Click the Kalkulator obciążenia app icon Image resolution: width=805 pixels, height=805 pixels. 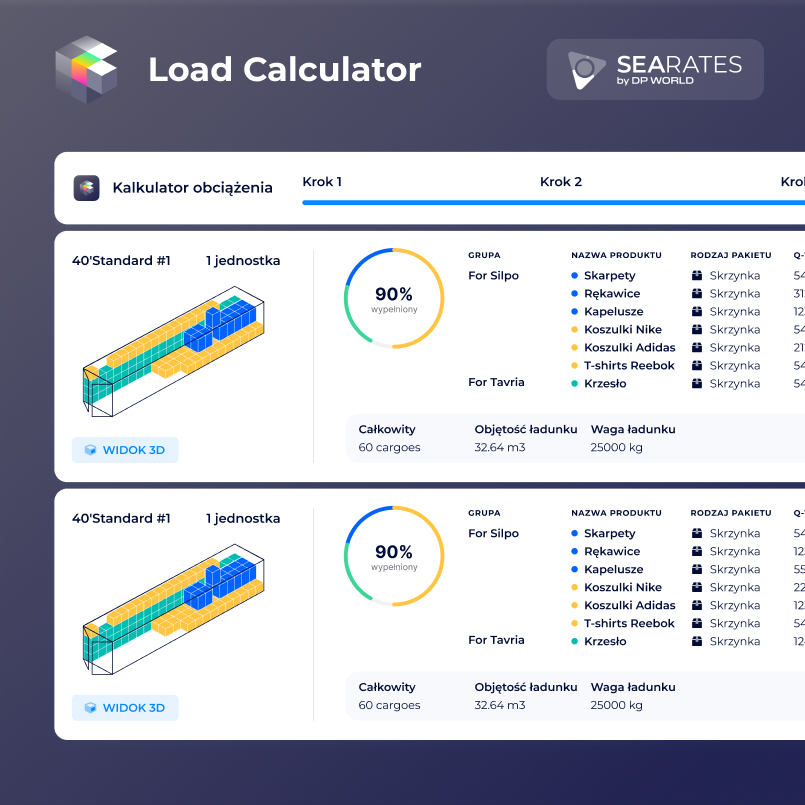[x=86, y=188]
